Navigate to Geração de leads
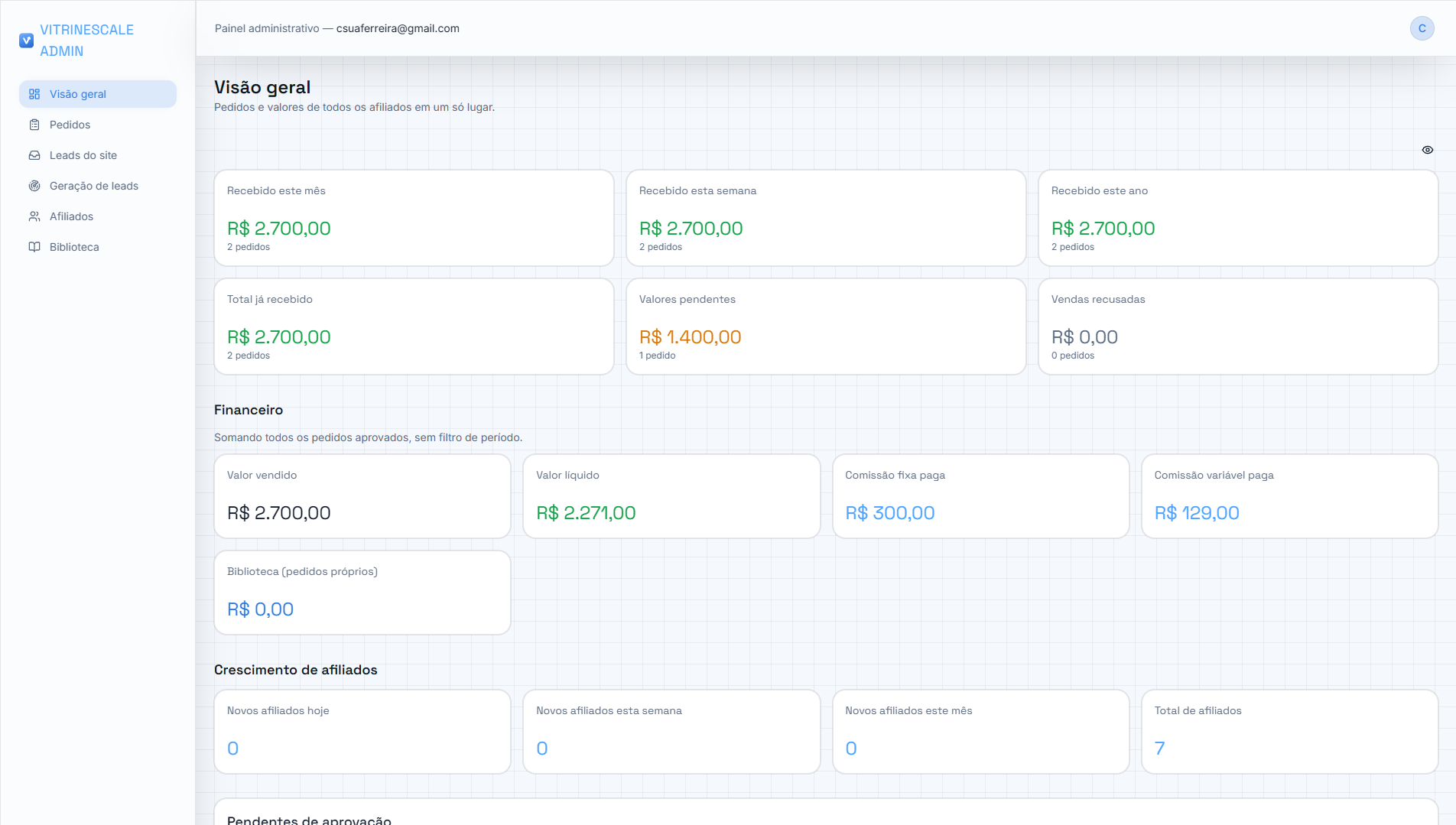1456x825 pixels. (x=98, y=186)
